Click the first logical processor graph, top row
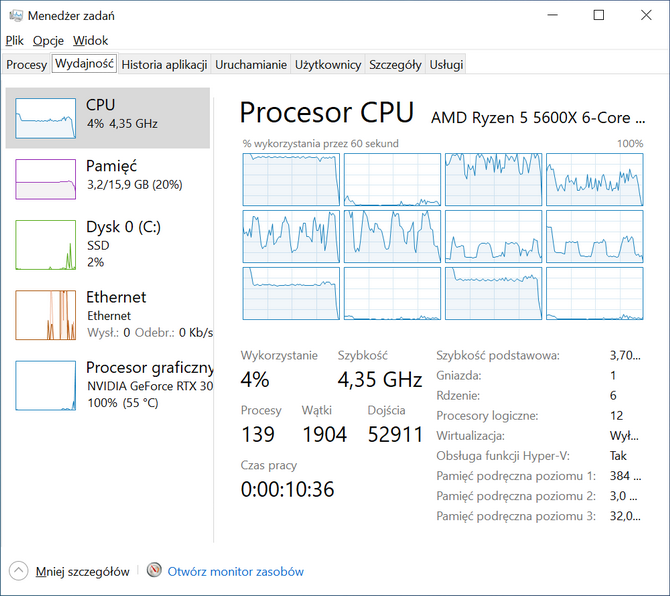The width and height of the screenshot is (670, 596). coord(291,179)
